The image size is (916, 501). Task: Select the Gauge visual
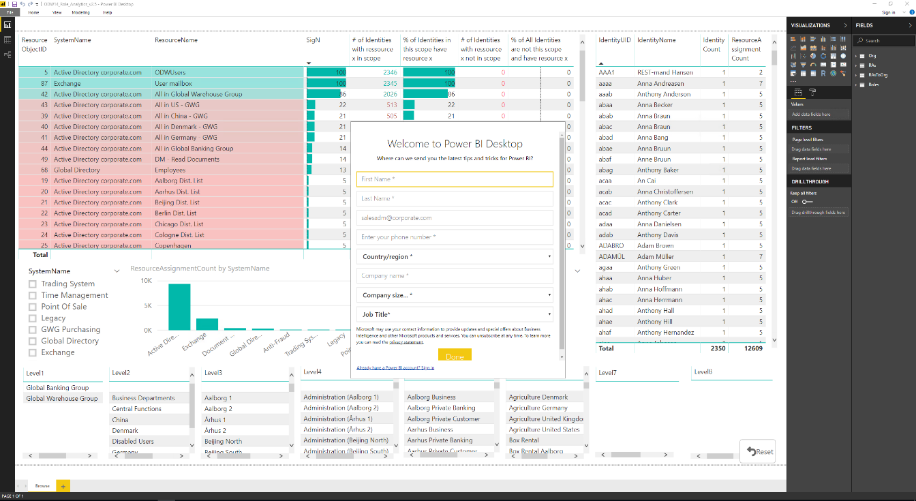[x=813, y=64]
